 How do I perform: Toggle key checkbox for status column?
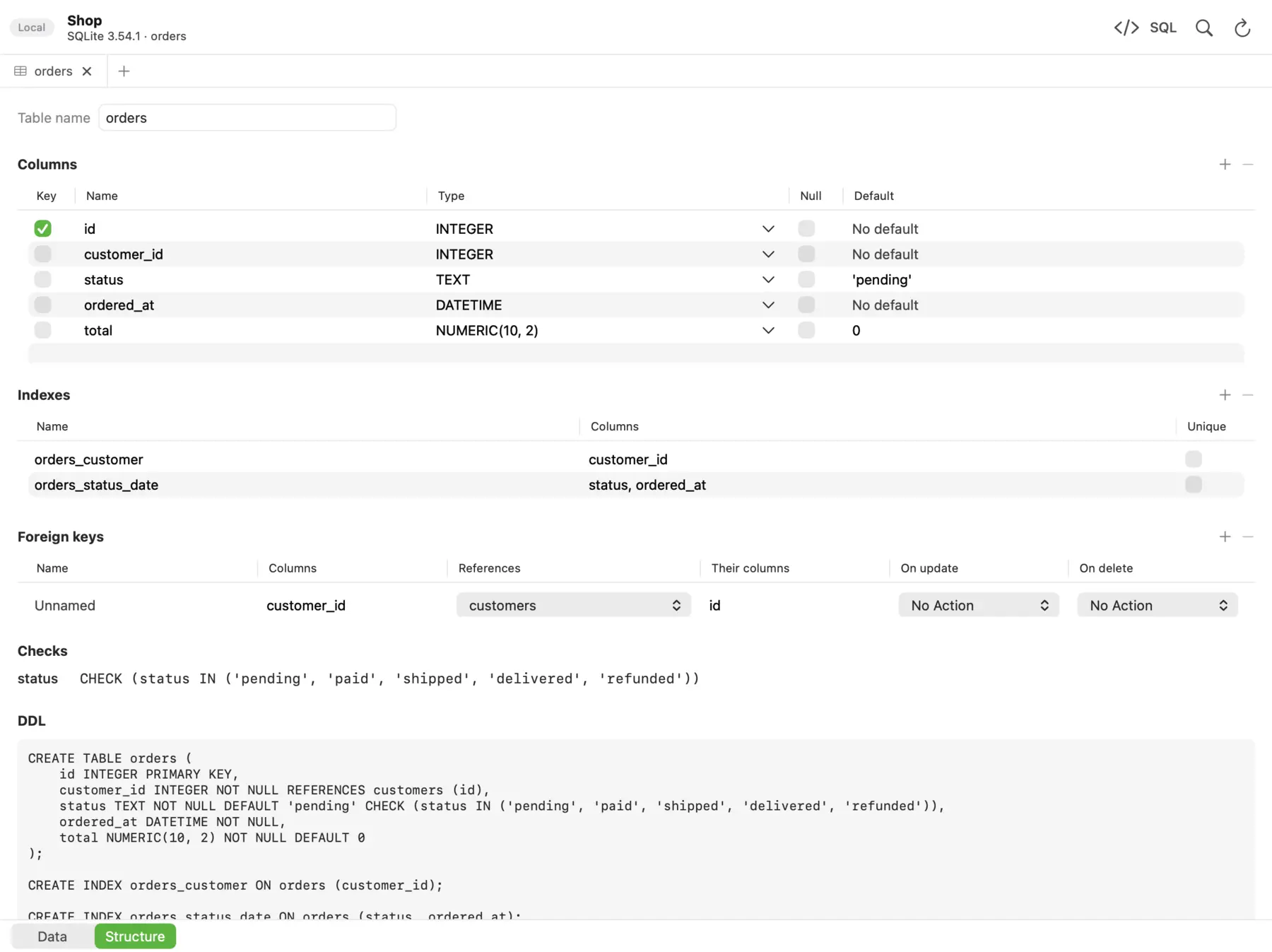[x=42, y=279]
